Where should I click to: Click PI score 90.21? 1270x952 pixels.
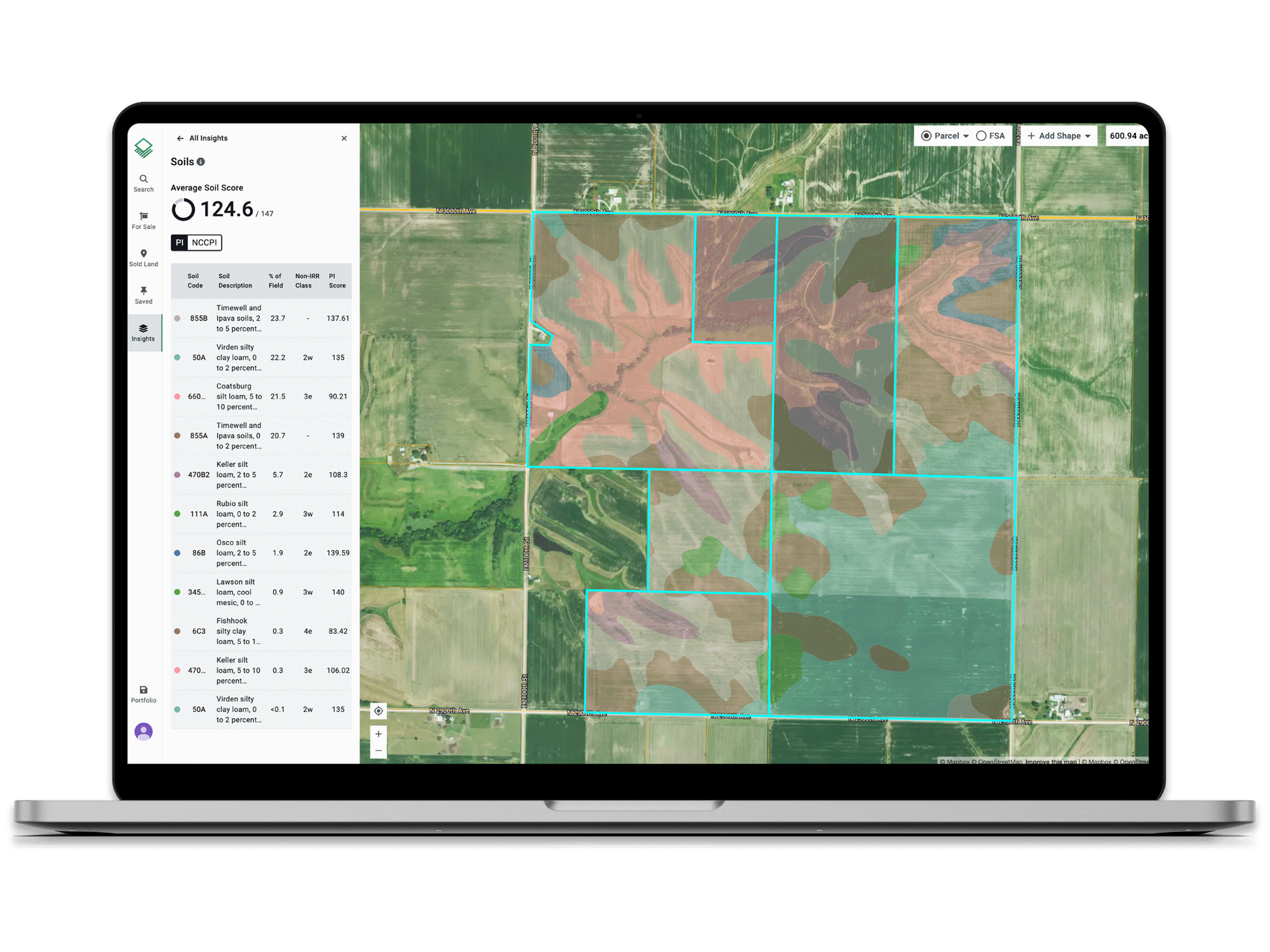[338, 397]
